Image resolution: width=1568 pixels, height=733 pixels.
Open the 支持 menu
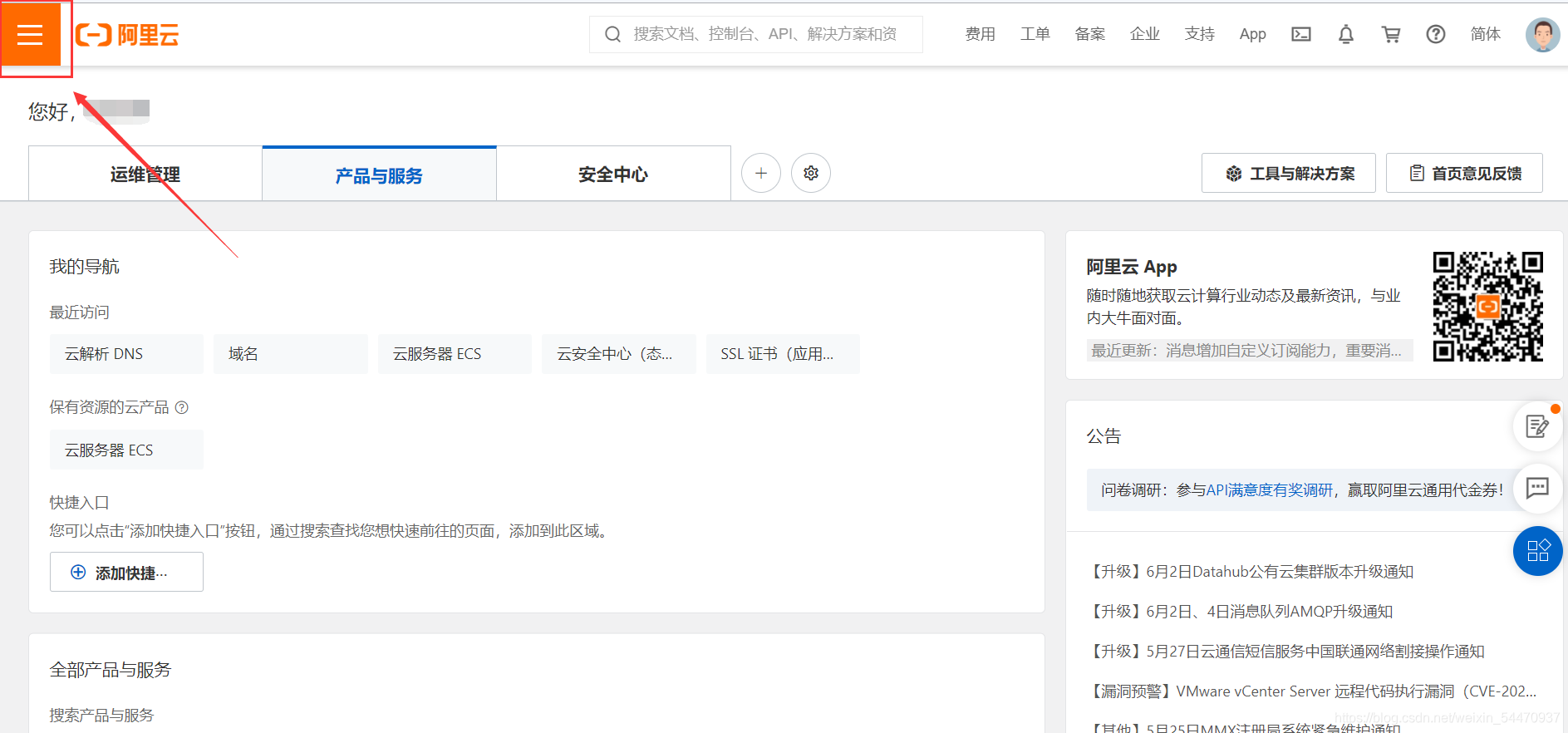point(1200,34)
